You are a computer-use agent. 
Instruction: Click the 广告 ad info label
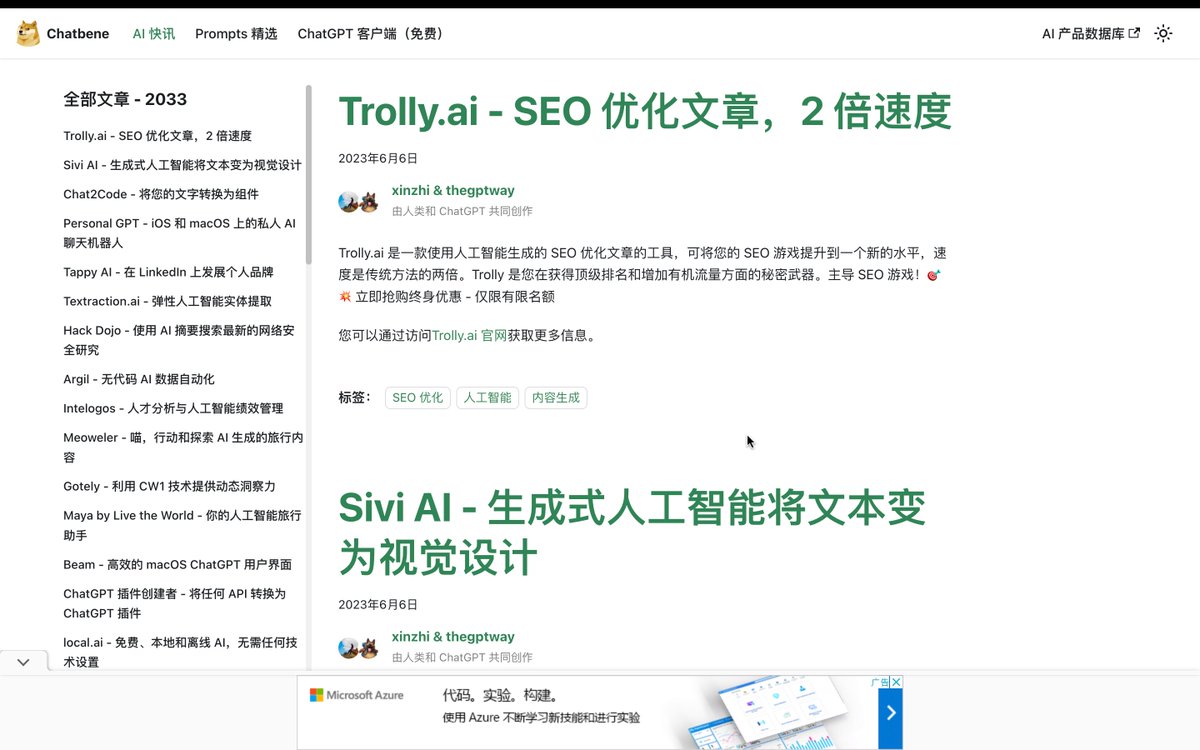click(x=880, y=682)
